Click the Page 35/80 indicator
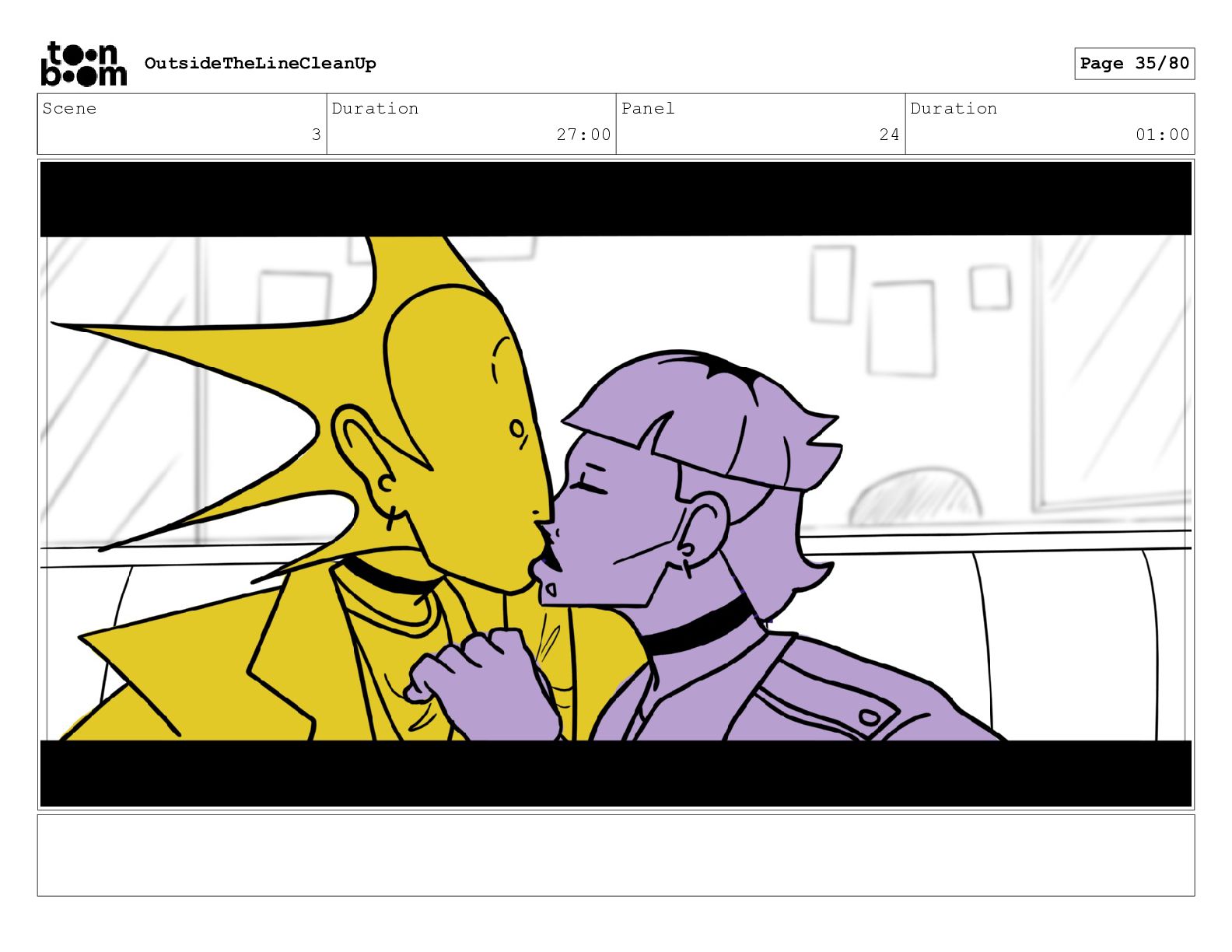Viewport: 1232px width, 952px height. click(x=1134, y=63)
